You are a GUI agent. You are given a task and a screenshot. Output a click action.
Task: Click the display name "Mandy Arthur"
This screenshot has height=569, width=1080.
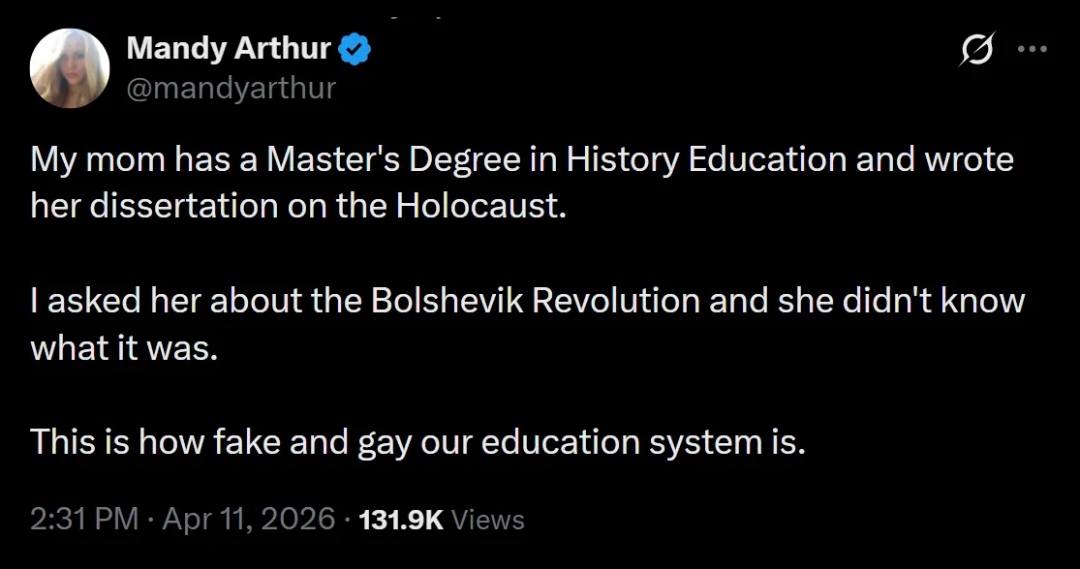(229, 47)
